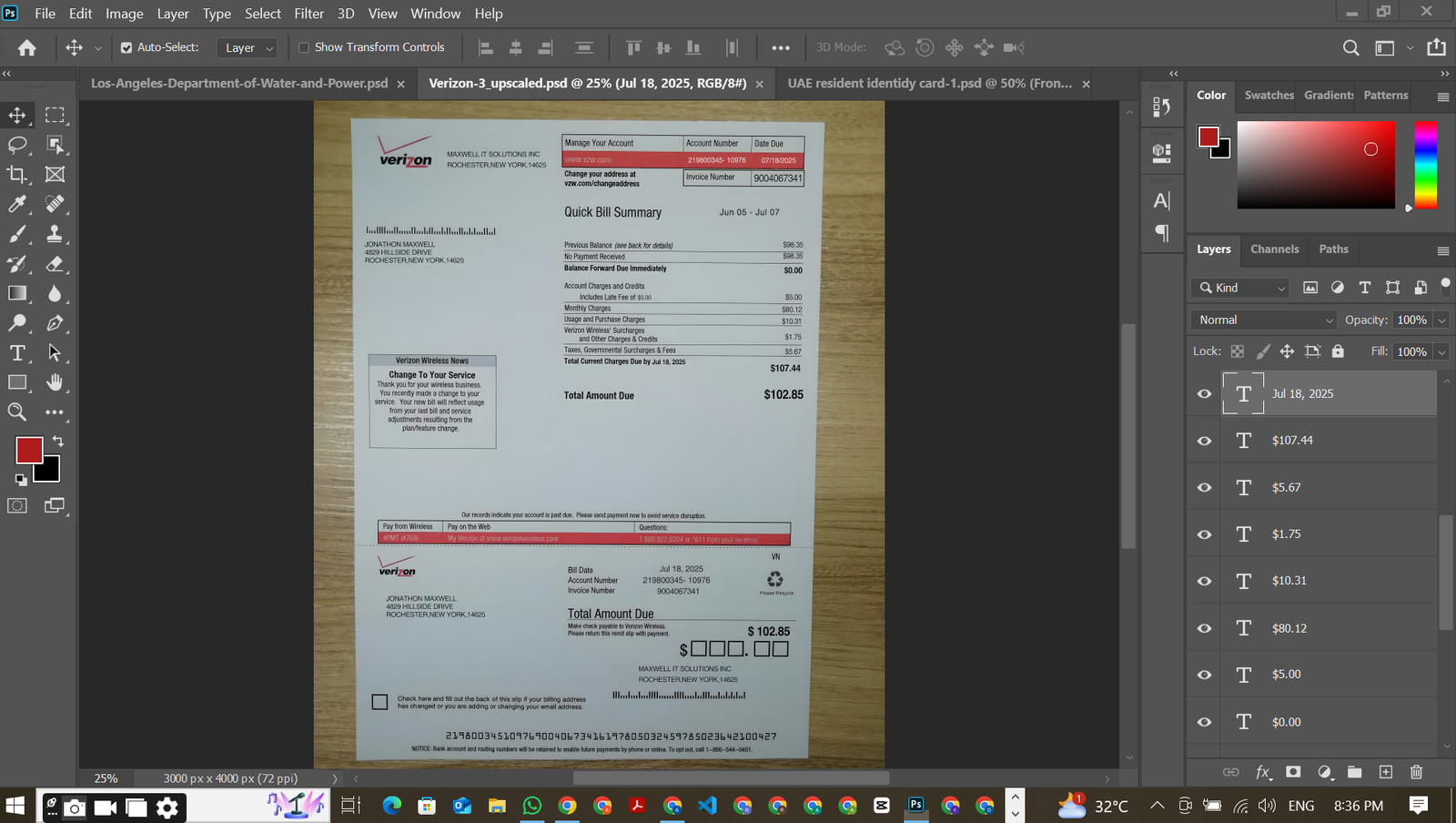Select the Rectangular Marquee tool
The height and width of the screenshot is (823, 1456).
click(x=55, y=115)
